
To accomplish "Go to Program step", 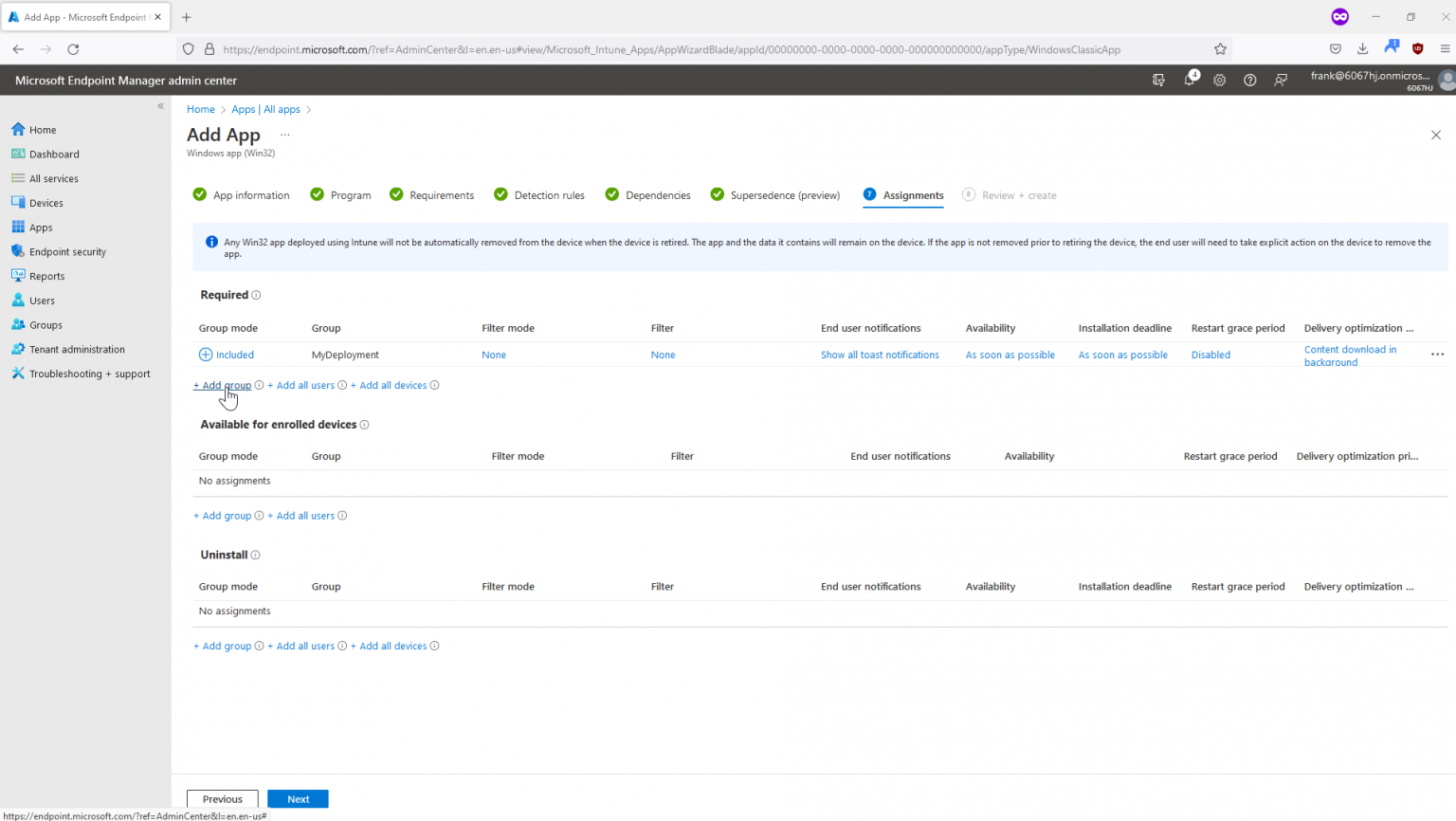I will (340, 195).
